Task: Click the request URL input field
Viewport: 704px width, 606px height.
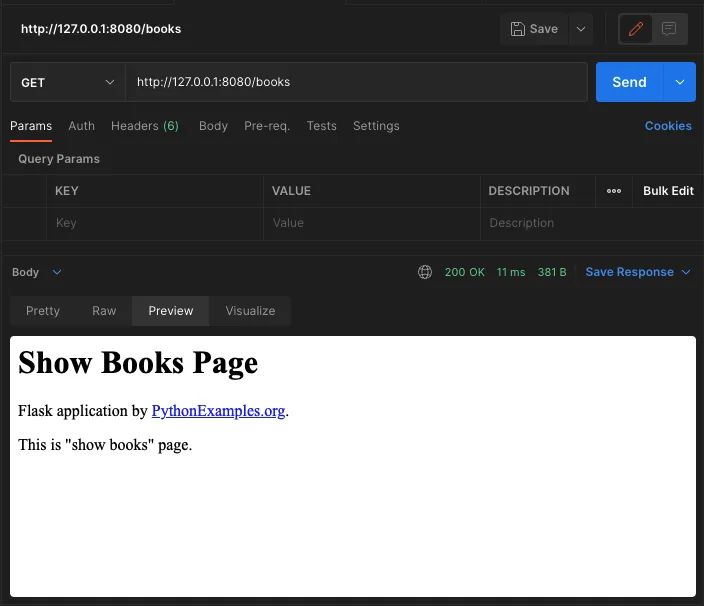Action: coord(356,82)
